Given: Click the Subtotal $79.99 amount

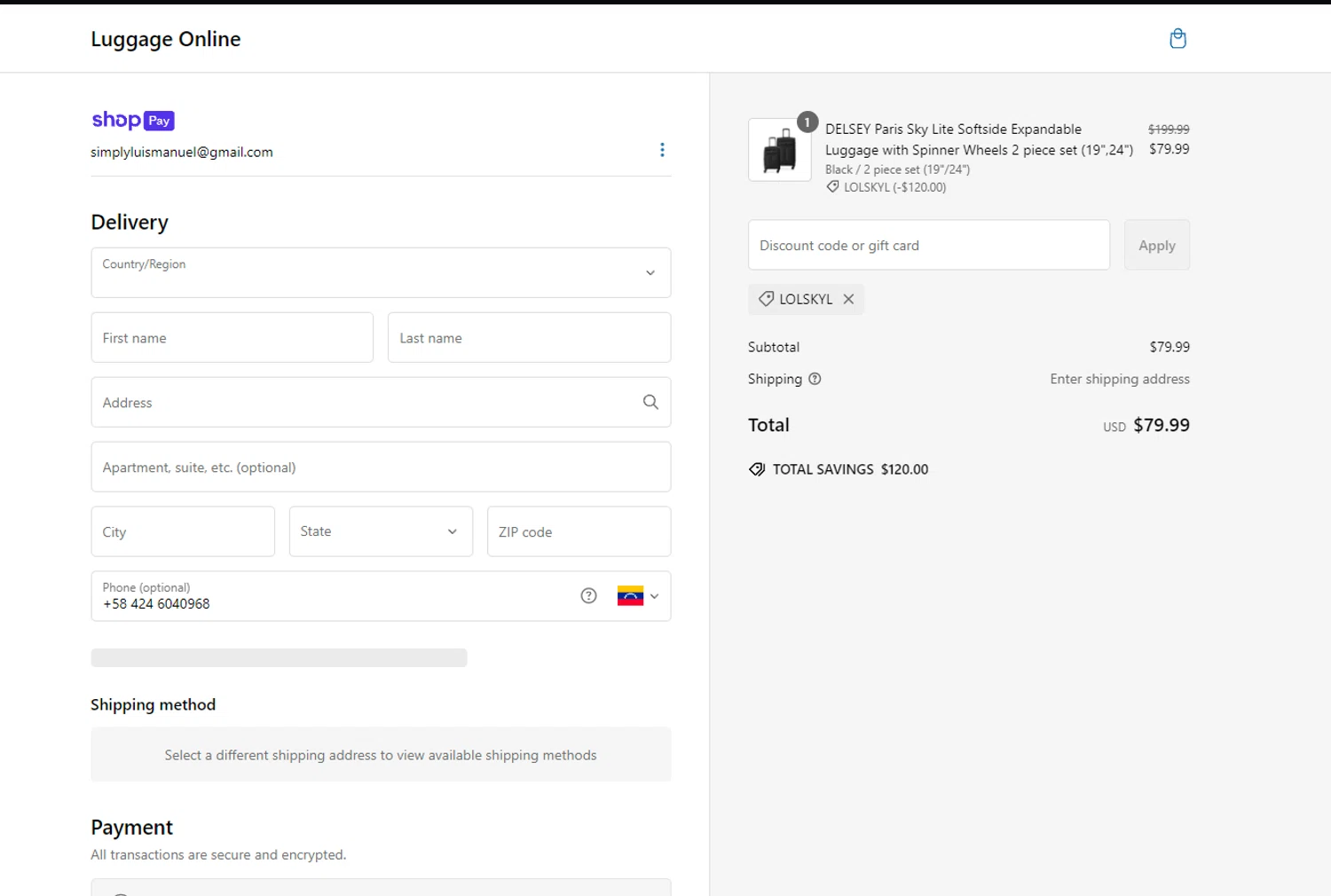Looking at the screenshot, I should click(1170, 347).
